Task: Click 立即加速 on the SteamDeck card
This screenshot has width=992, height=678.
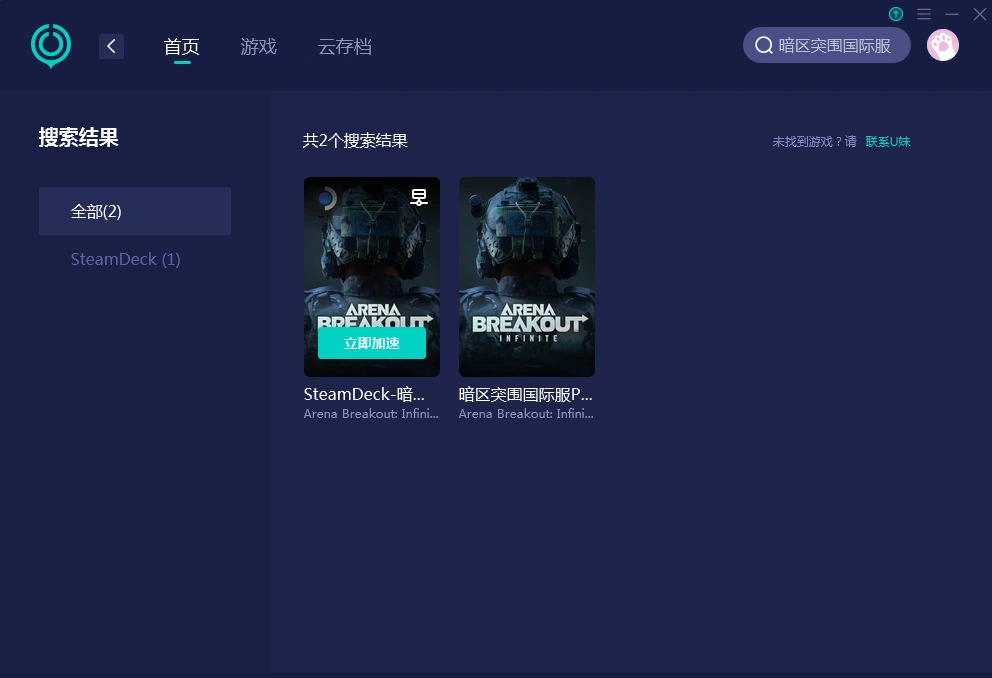Action: click(x=371, y=343)
